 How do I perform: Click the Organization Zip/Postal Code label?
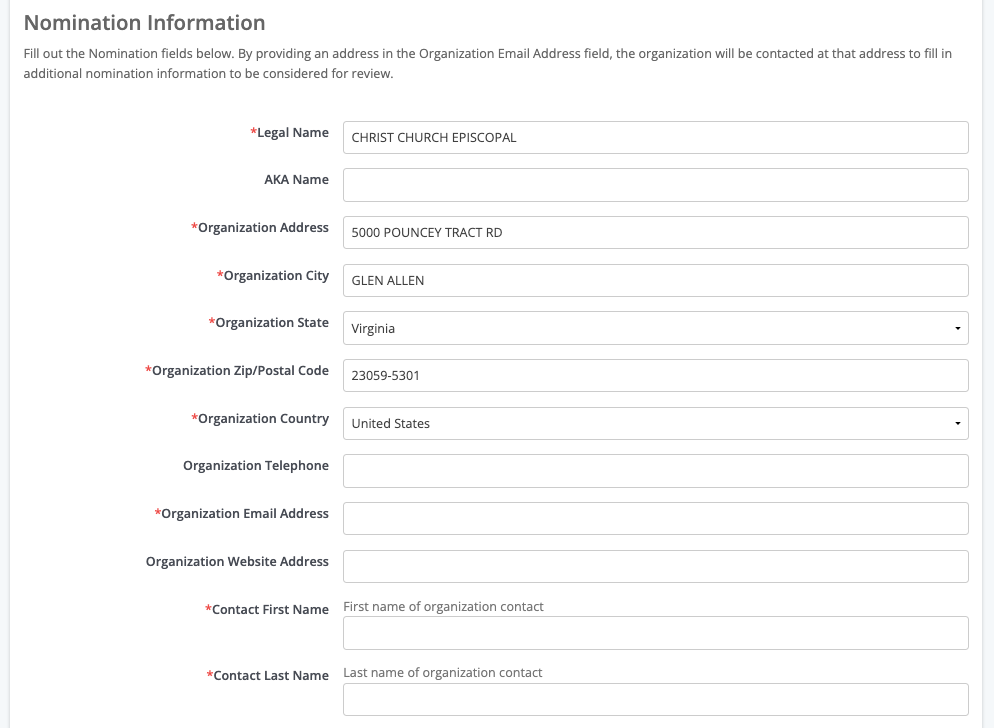(237, 371)
